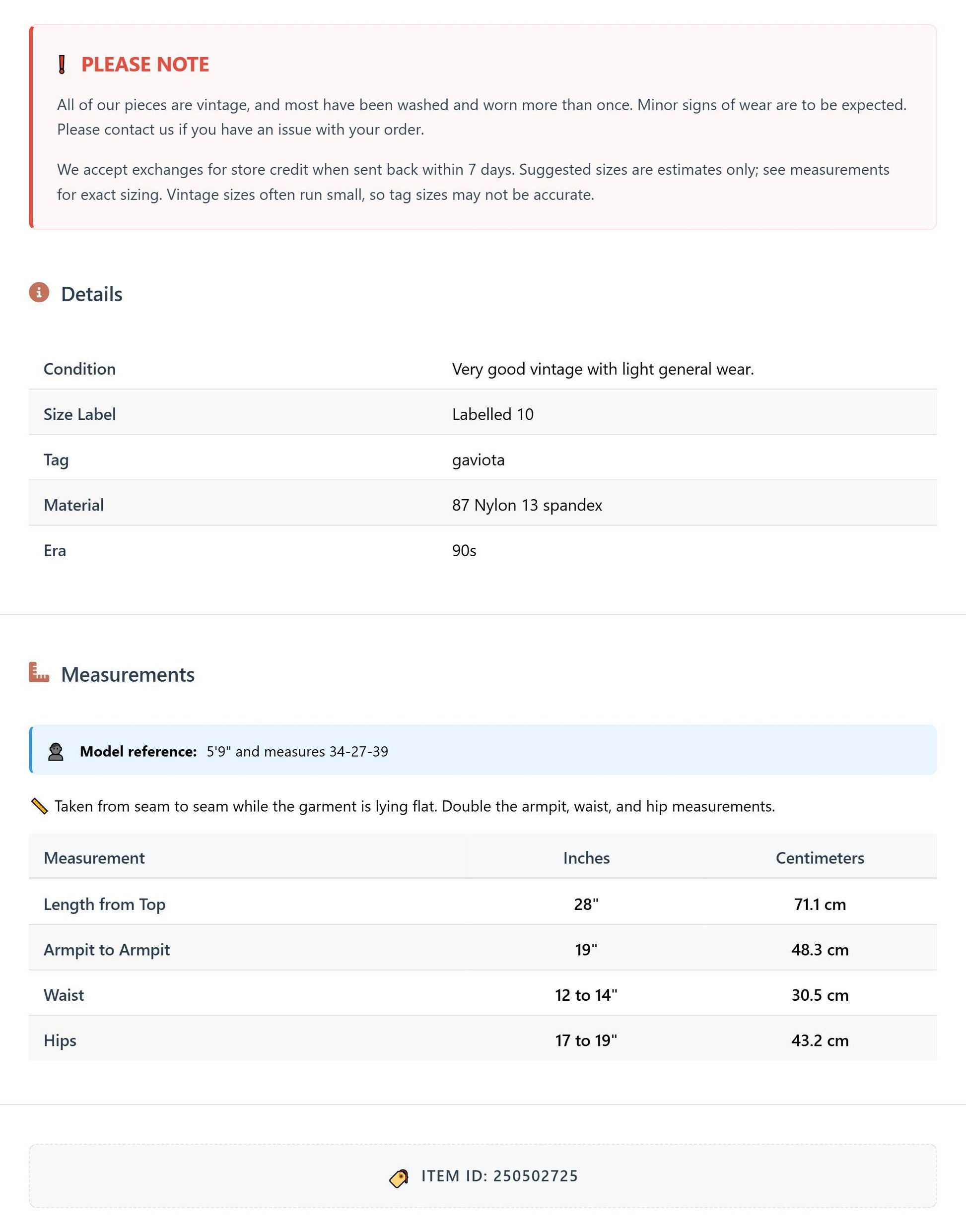Click the yellow measuring ruler emoji
The width and height of the screenshot is (966, 1232).
pos(39,806)
